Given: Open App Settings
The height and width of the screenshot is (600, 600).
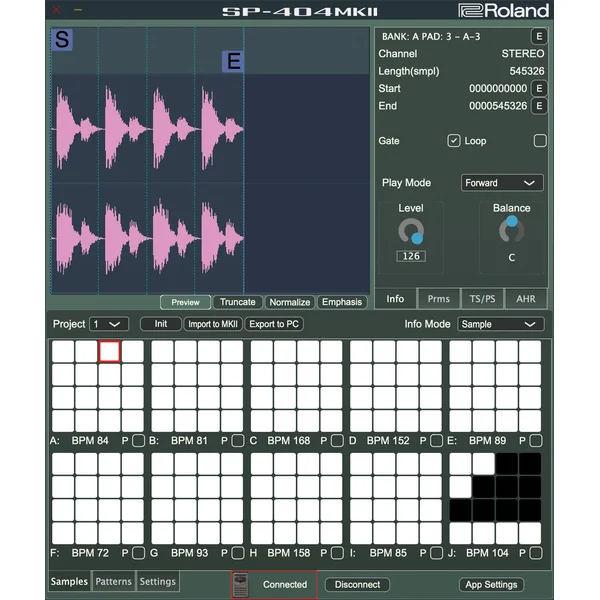Looking at the screenshot, I should (491, 584).
